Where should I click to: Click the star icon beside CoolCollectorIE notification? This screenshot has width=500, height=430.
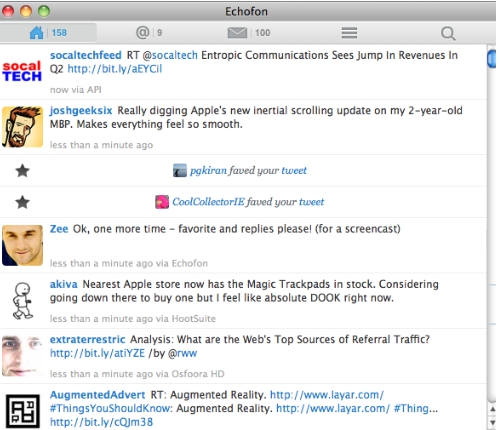pyautogui.click(x=22, y=202)
